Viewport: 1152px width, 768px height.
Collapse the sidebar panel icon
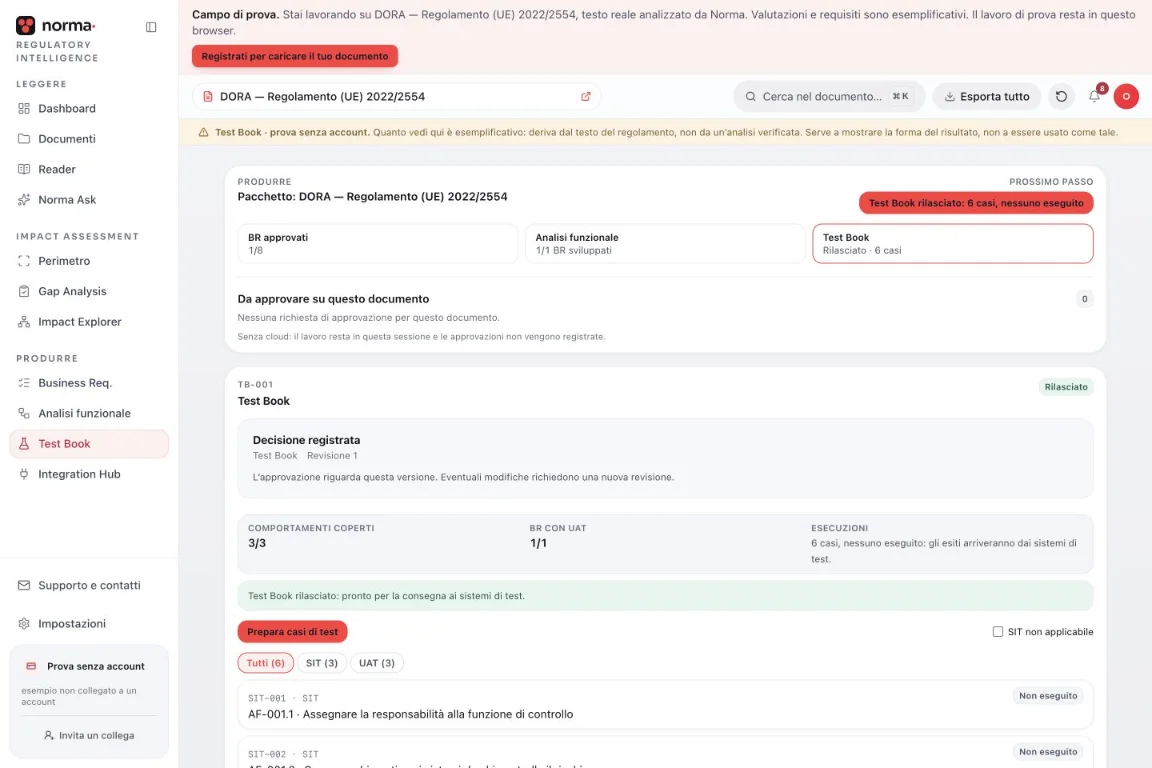point(151,27)
